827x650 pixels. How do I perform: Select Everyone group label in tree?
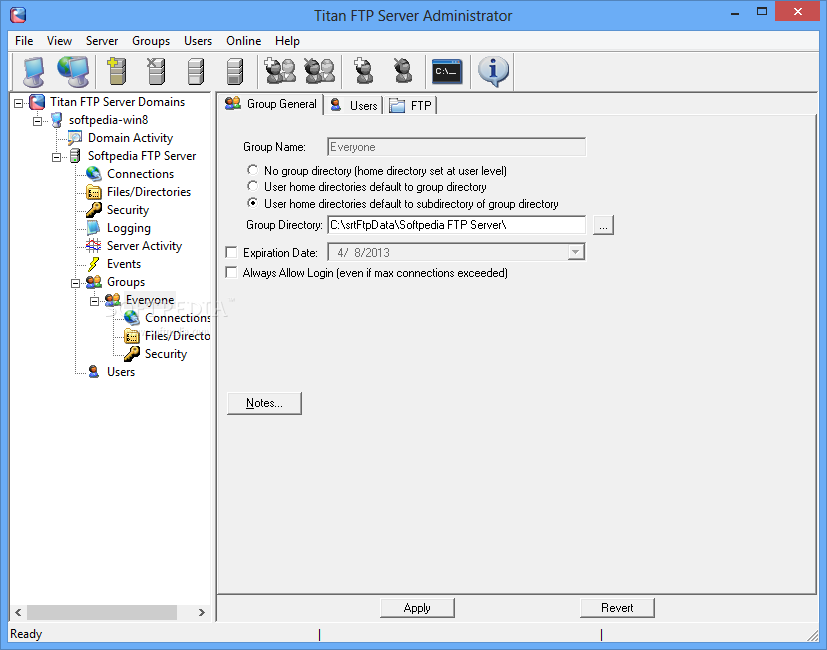point(150,300)
